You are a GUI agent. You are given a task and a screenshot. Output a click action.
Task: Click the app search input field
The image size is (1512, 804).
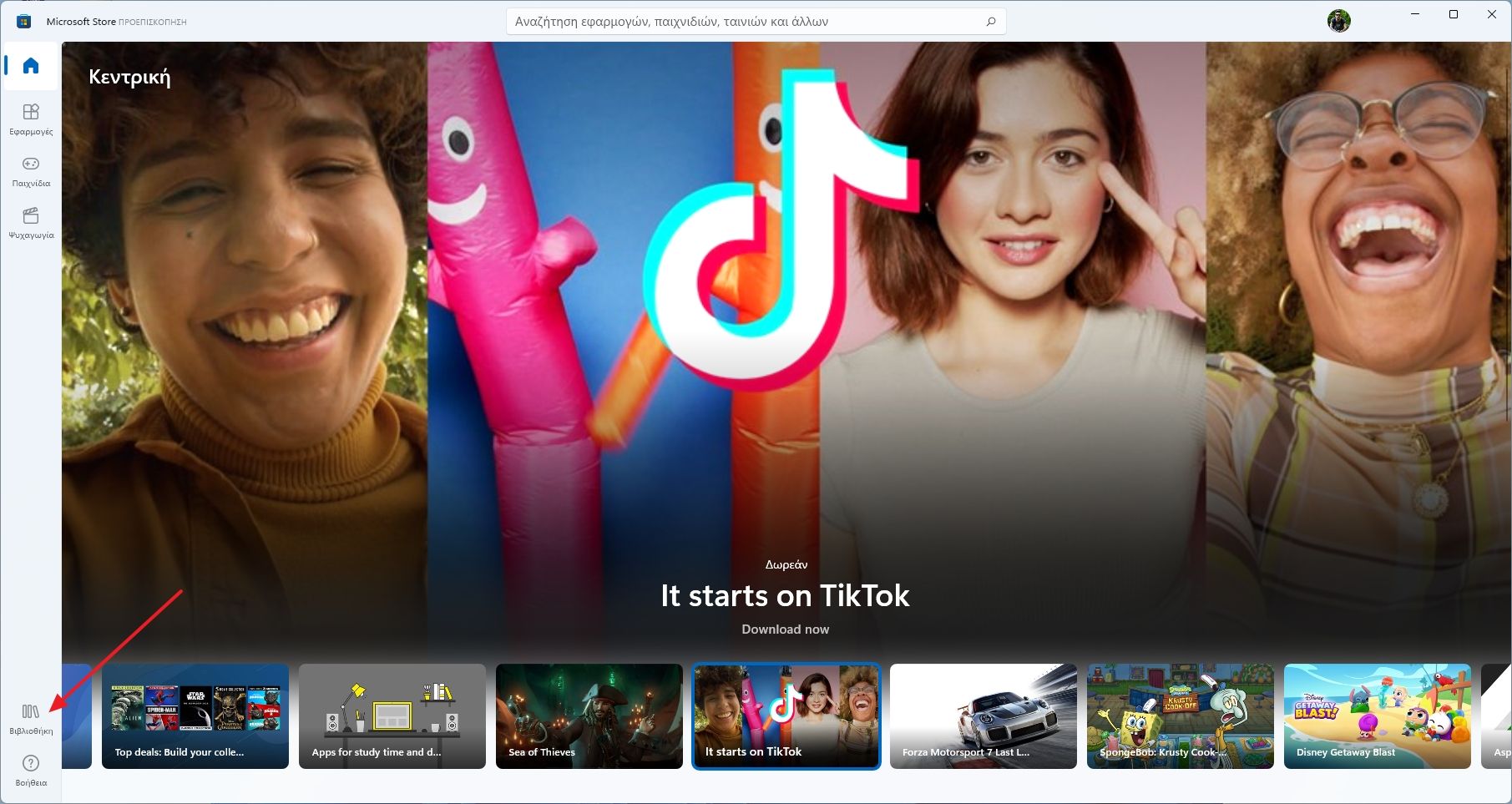coord(743,22)
